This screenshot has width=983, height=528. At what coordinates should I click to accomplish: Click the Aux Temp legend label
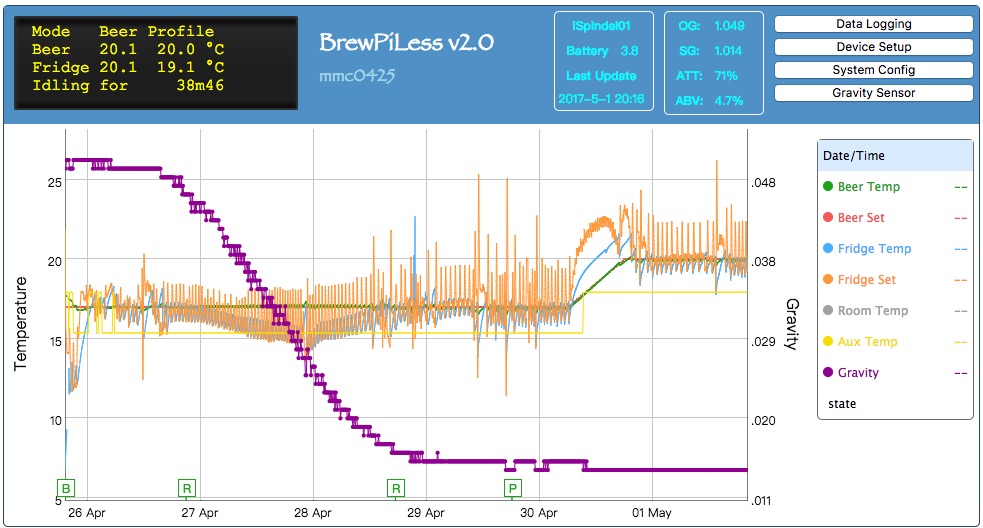click(x=867, y=342)
